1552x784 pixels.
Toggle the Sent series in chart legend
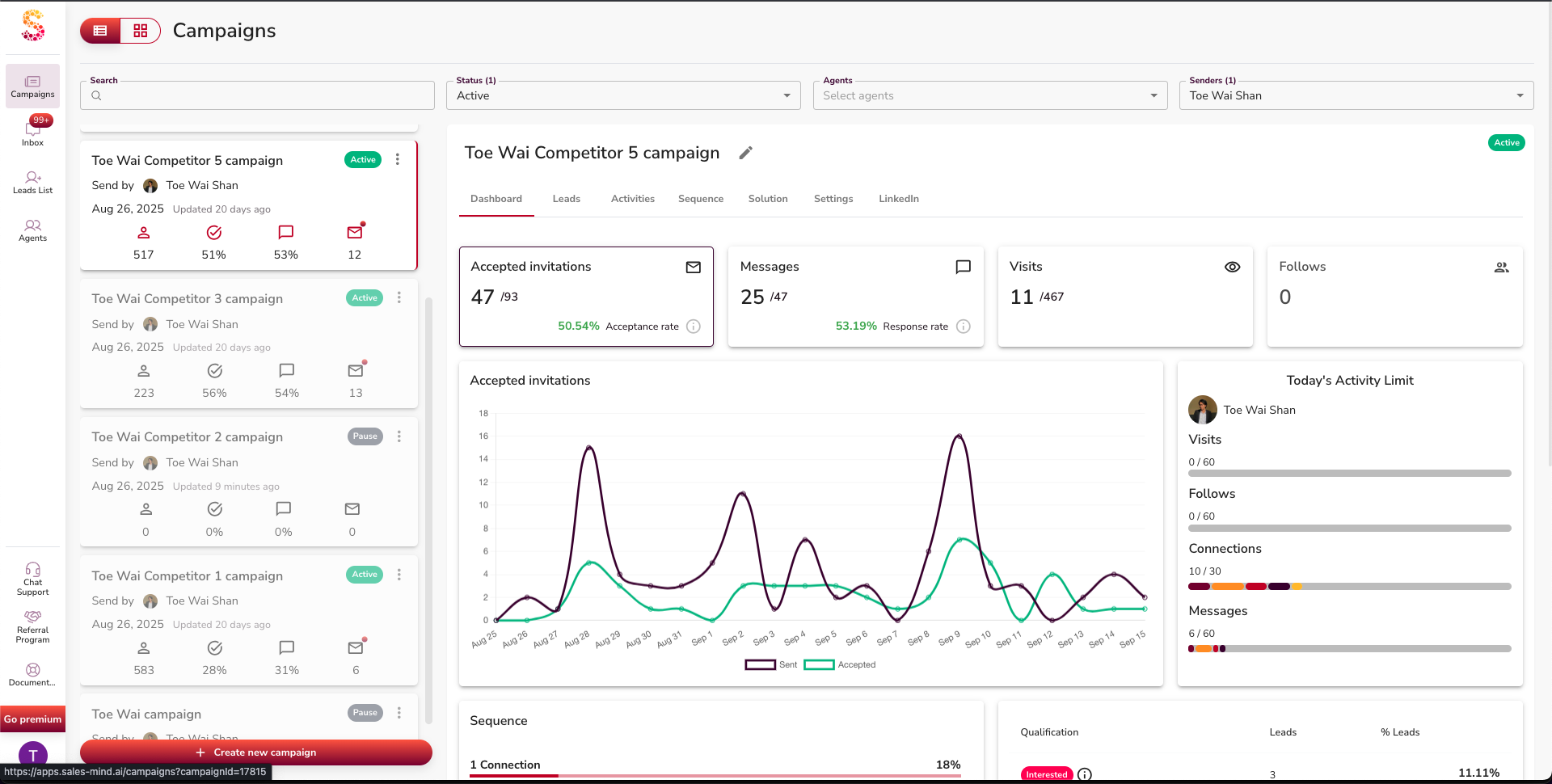tap(770, 664)
